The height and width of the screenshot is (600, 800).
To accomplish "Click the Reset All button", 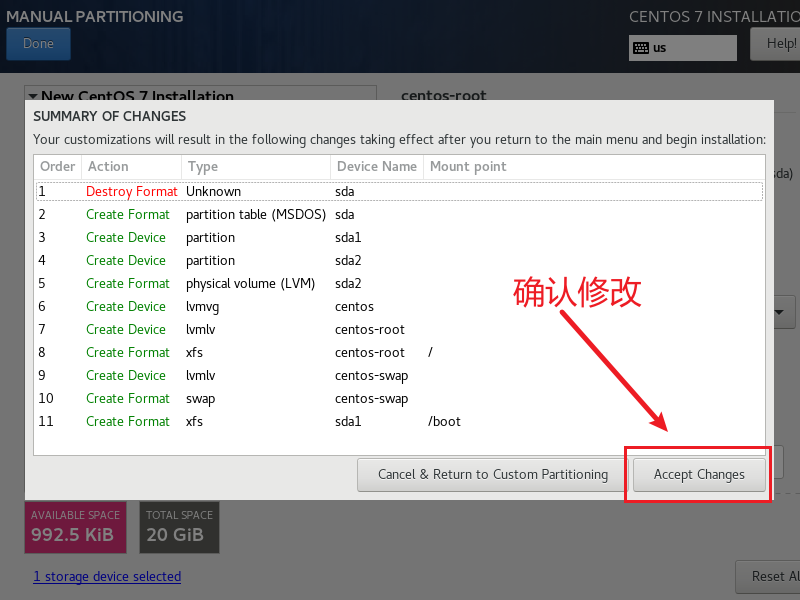I will 768,577.
